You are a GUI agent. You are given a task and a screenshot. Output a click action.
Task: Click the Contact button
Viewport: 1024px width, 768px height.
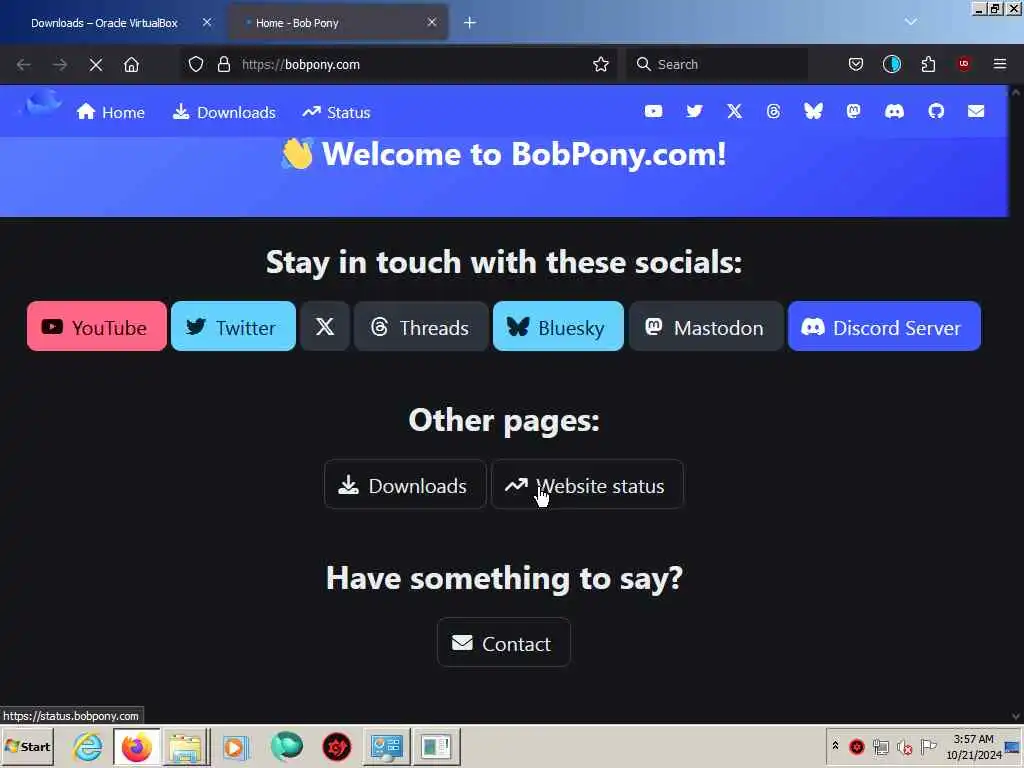504,643
